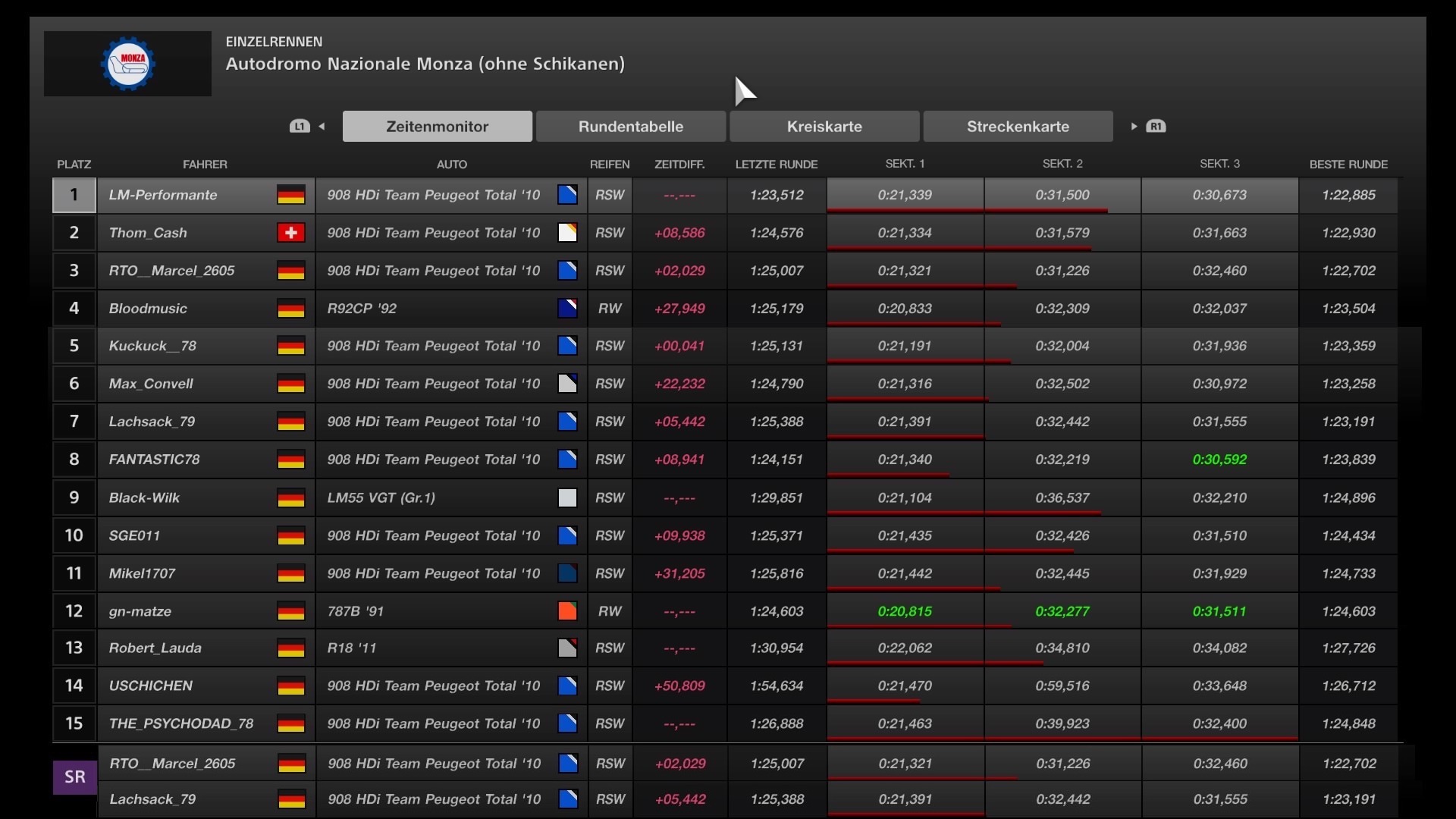The height and width of the screenshot is (819, 1456).
Task: Switch to the Rundentabelle tab
Action: tap(630, 127)
